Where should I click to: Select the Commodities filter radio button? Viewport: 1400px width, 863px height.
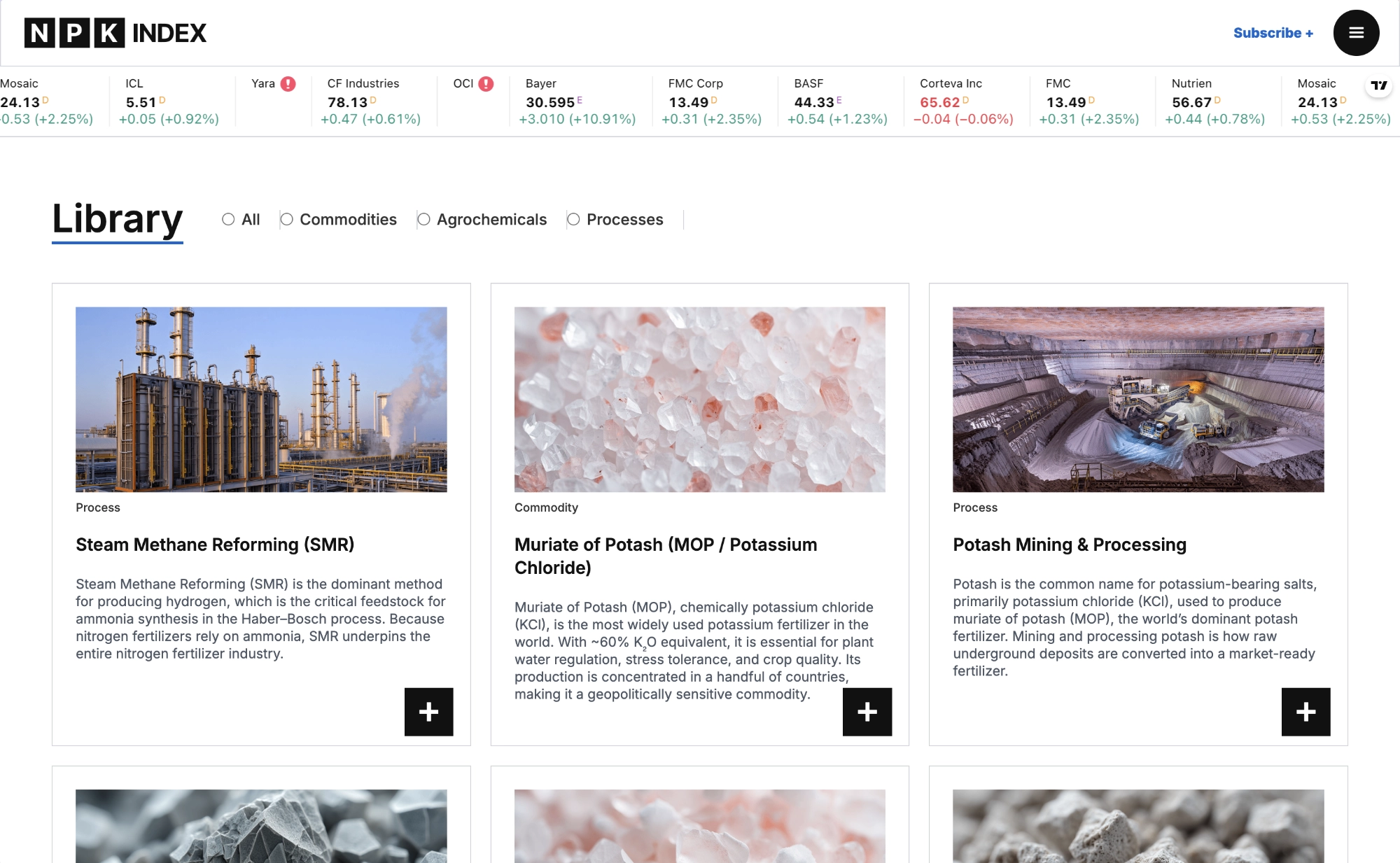[x=286, y=219]
